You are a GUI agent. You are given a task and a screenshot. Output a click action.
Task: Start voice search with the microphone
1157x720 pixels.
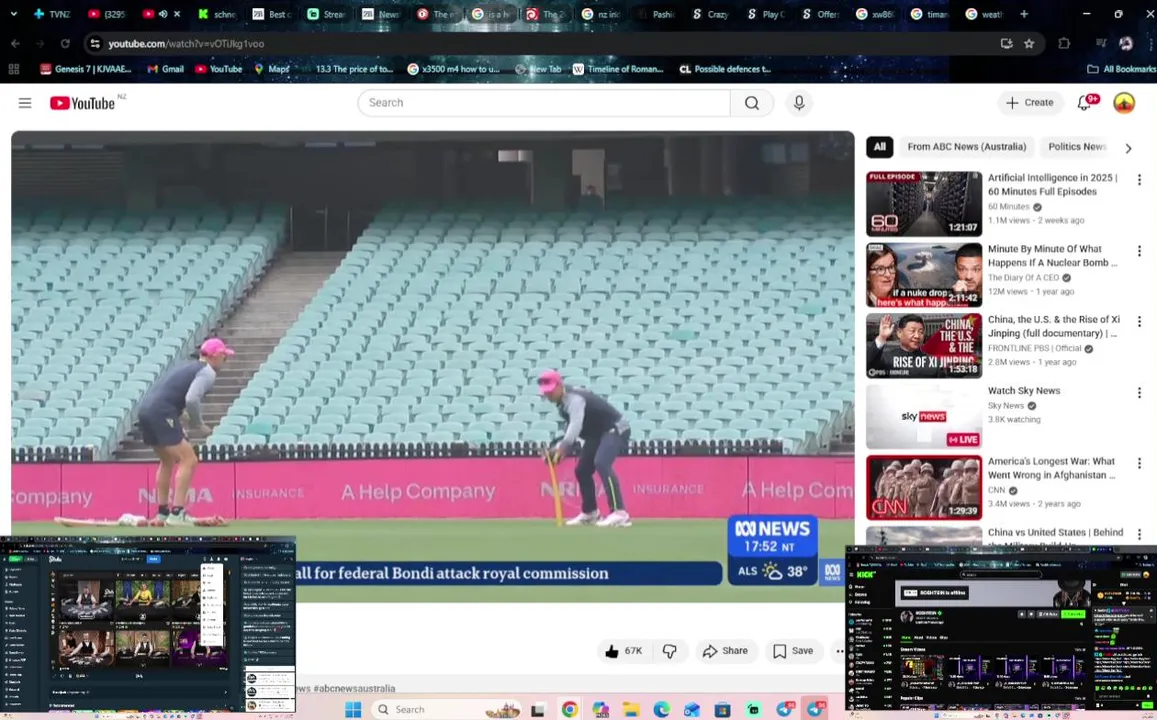pos(798,103)
